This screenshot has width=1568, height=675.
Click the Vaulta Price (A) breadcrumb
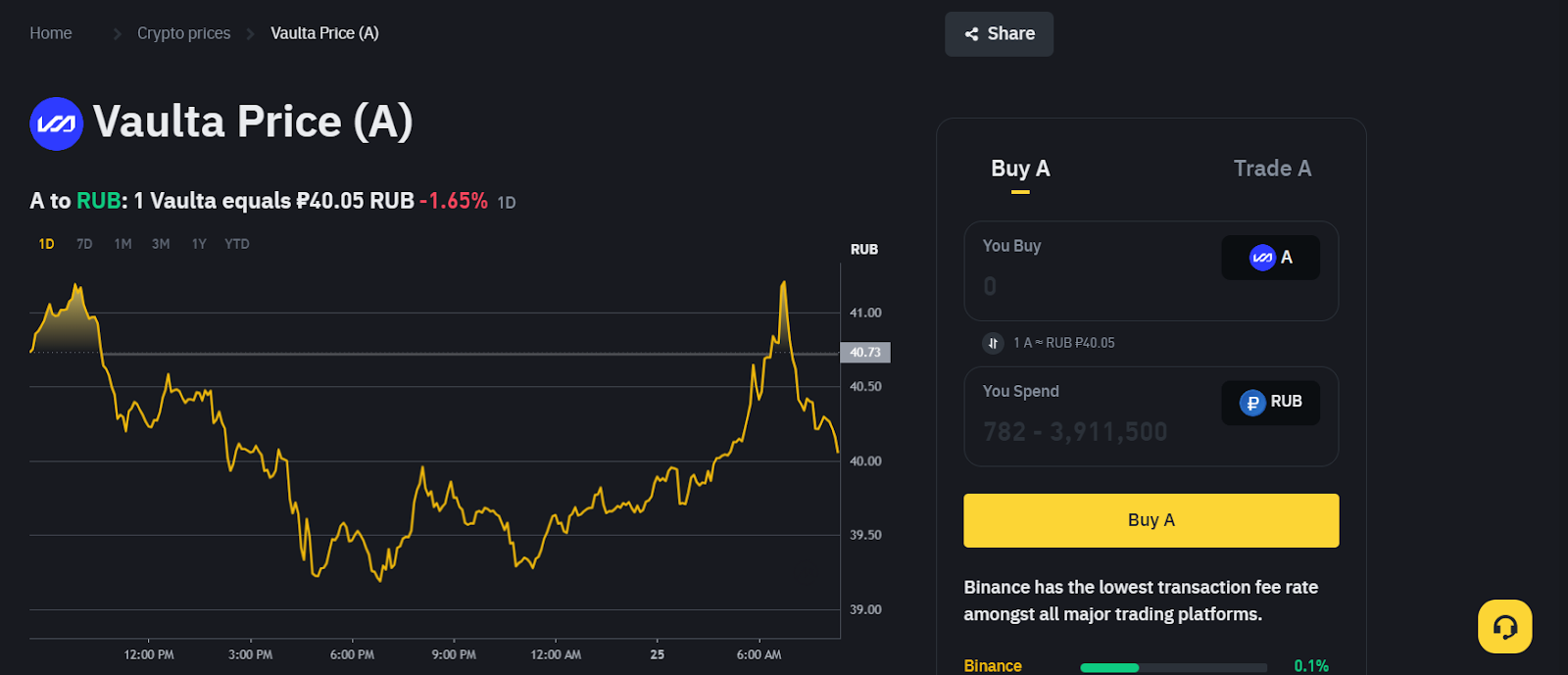pos(324,33)
